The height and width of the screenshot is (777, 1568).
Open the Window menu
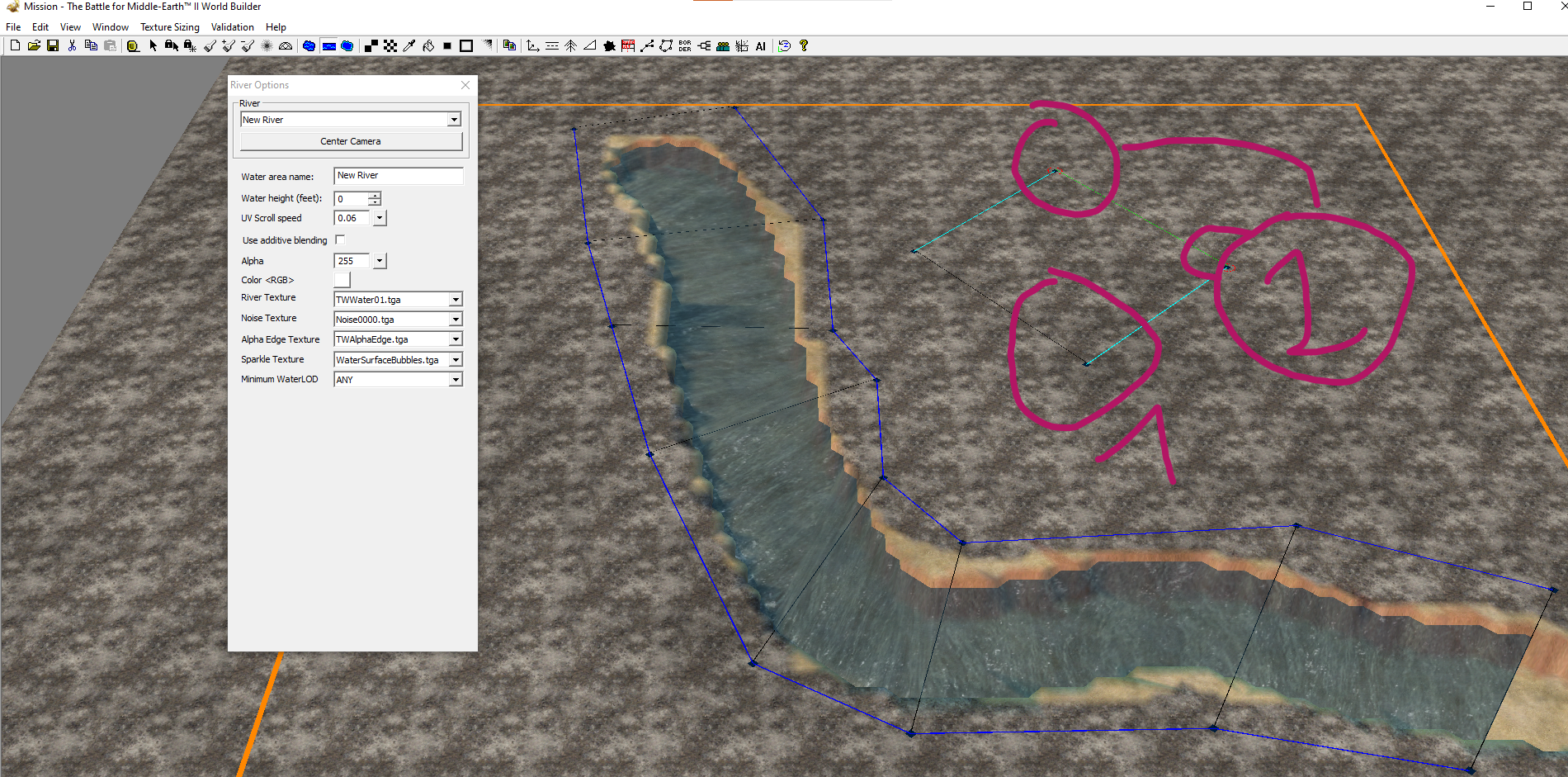pyautogui.click(x=111, y=27)
